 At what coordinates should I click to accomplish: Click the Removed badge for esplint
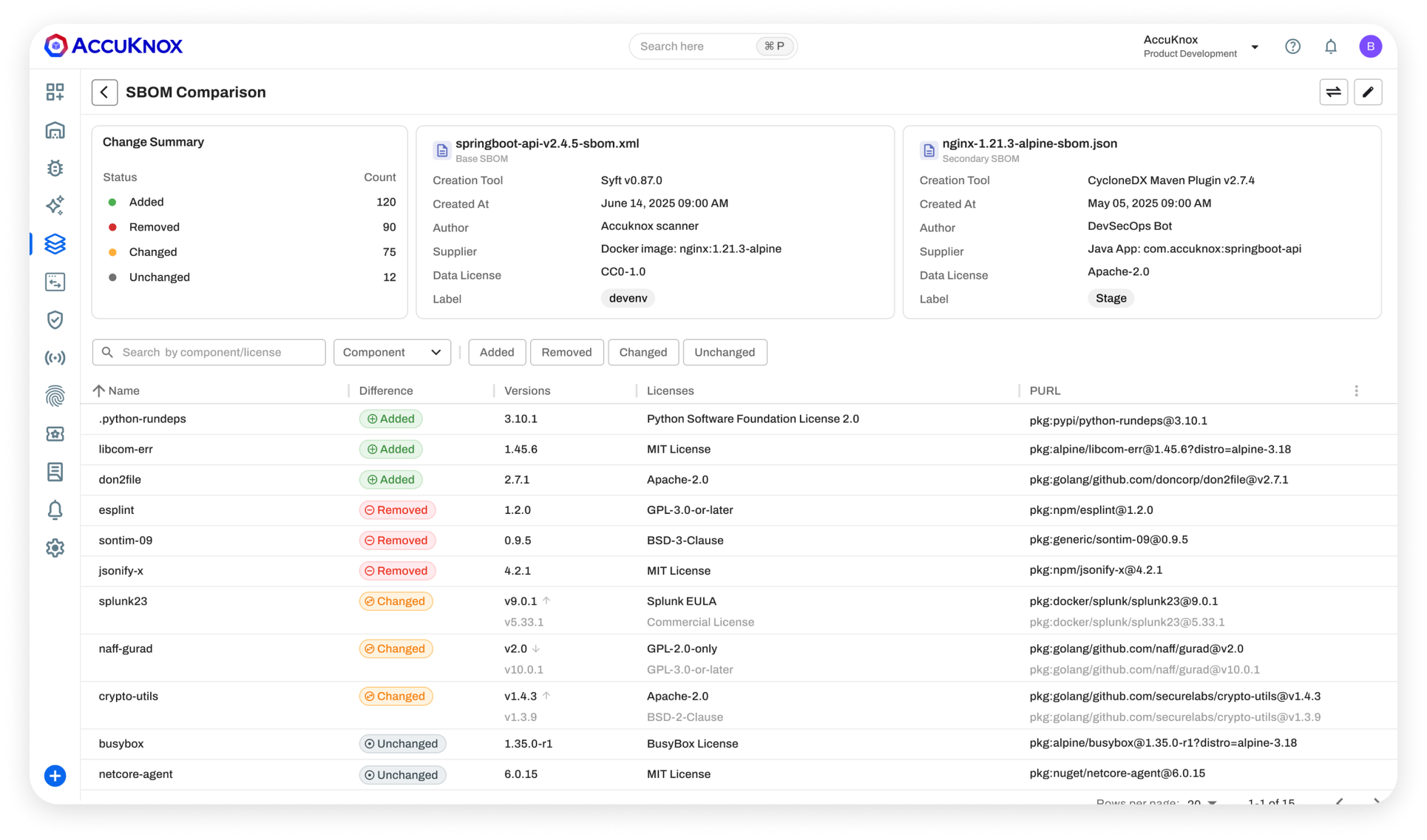click(398, 509)
